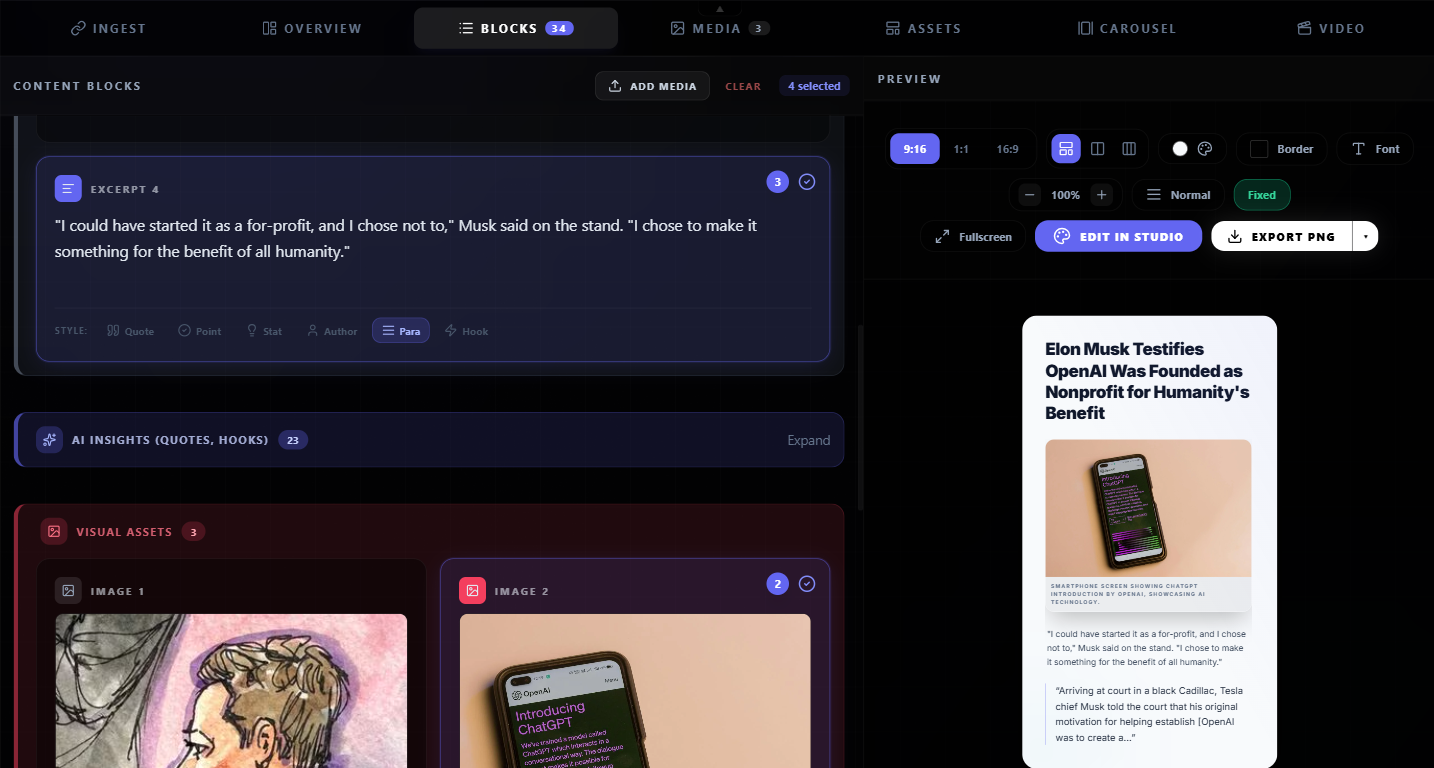
Task: Choose the 9:16 aspect ratio
Action: pyautogui.click(x=915, y=149)
